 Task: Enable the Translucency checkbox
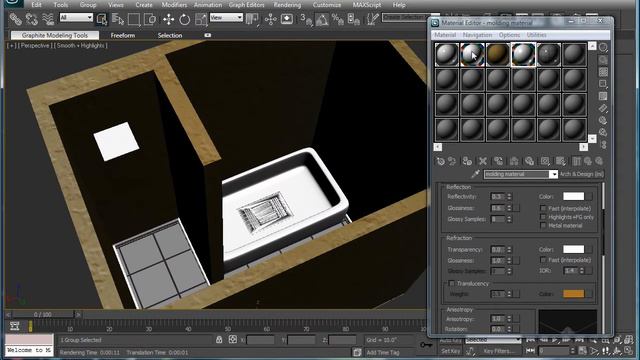[451, 283]
